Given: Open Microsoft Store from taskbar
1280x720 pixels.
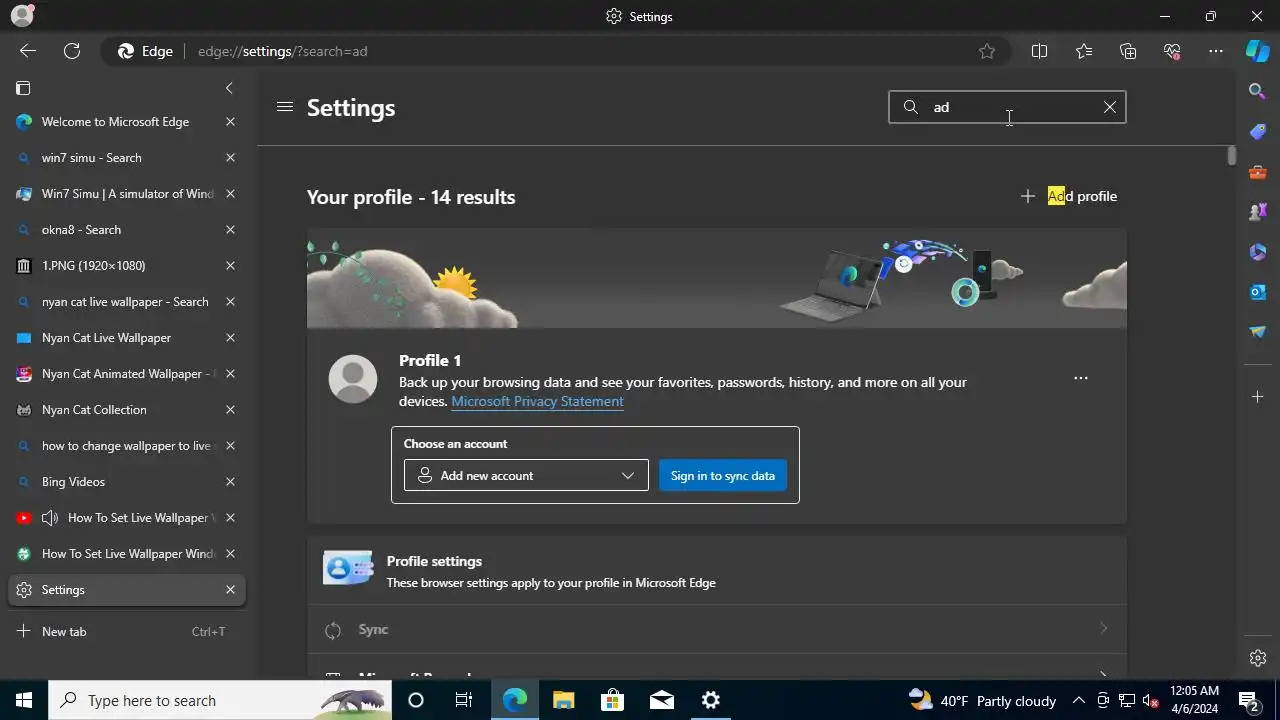Looking at the screenshot, I should (x=613, y=700).
